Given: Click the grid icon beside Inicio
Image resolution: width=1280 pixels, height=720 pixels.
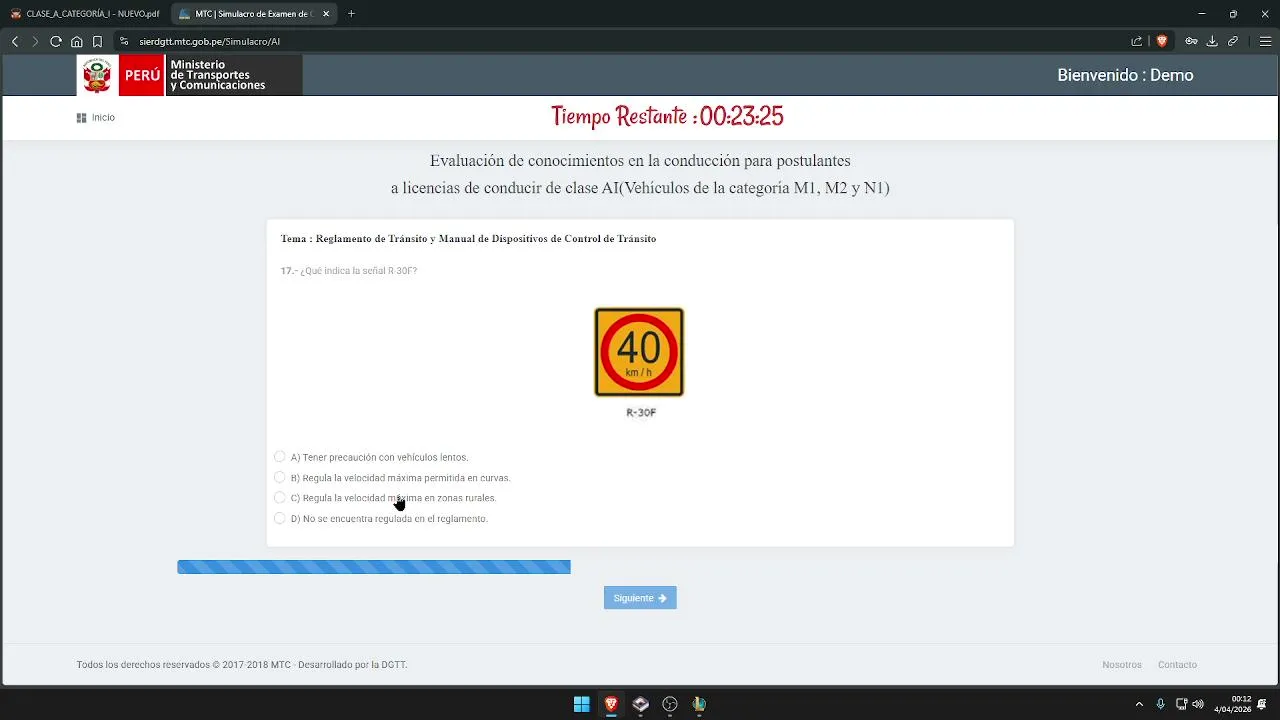Looking at the screenshot, I should coord(81,118).
